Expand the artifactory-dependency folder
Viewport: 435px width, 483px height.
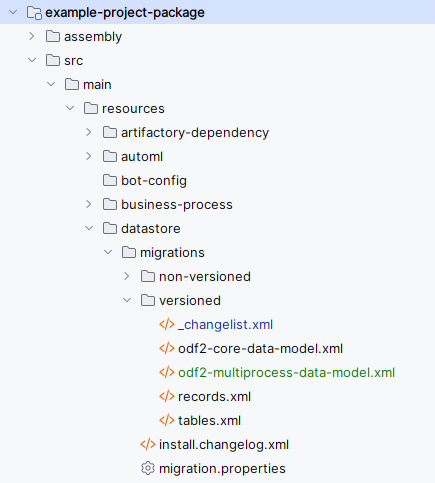[89, 132]
